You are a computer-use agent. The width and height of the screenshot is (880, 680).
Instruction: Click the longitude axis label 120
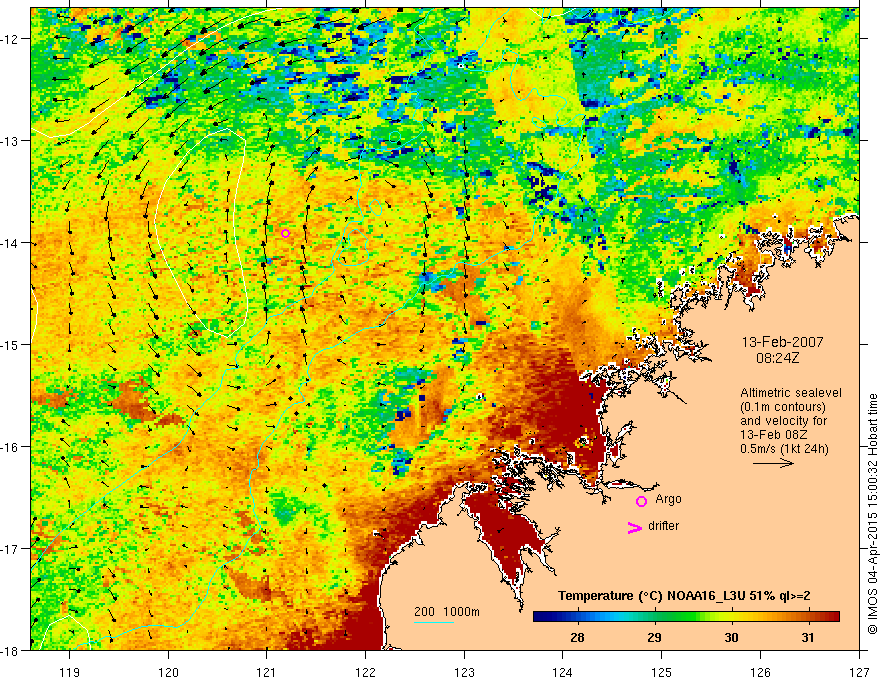168,672
